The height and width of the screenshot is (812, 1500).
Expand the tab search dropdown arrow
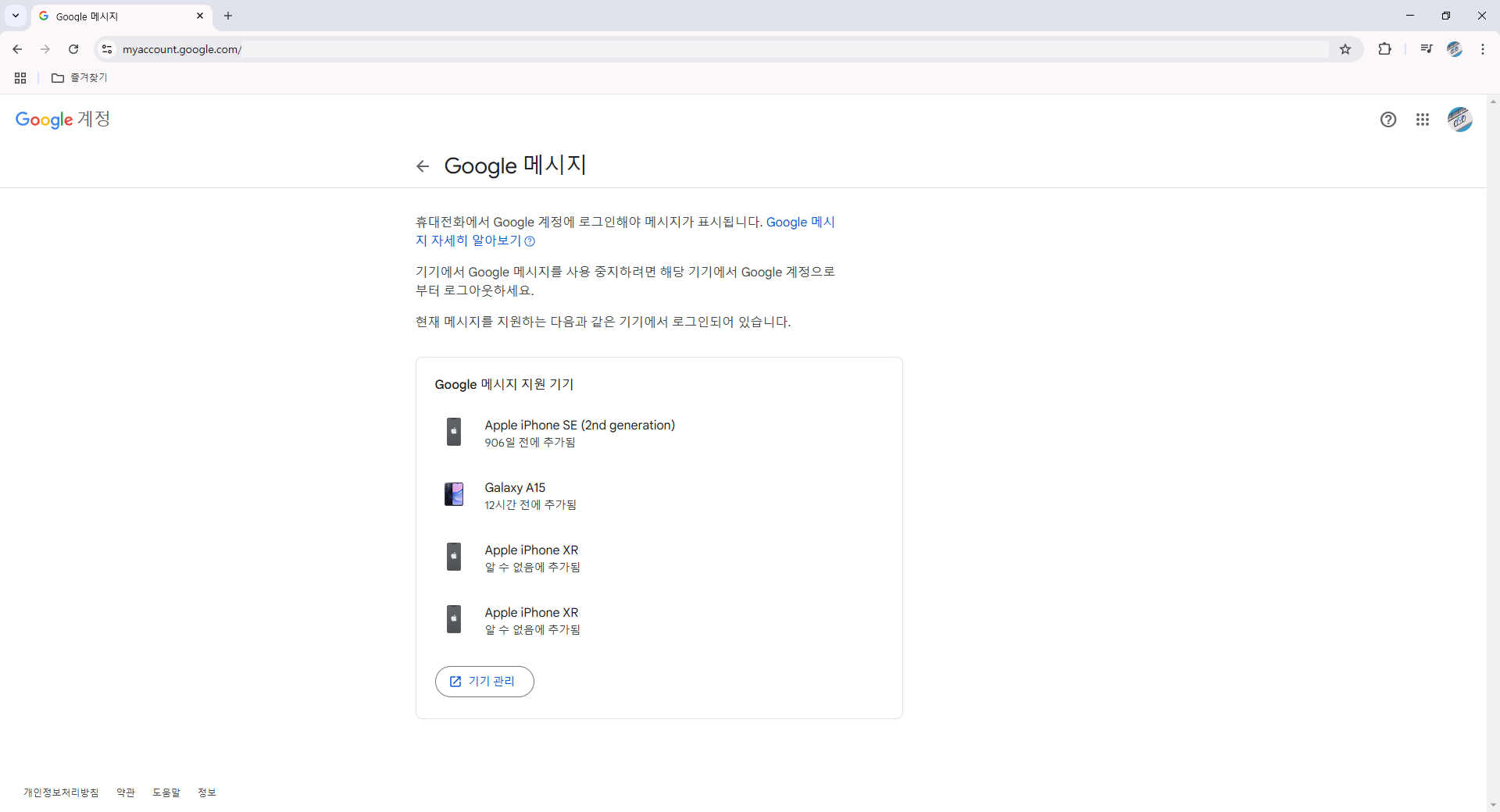pos(16,16)
